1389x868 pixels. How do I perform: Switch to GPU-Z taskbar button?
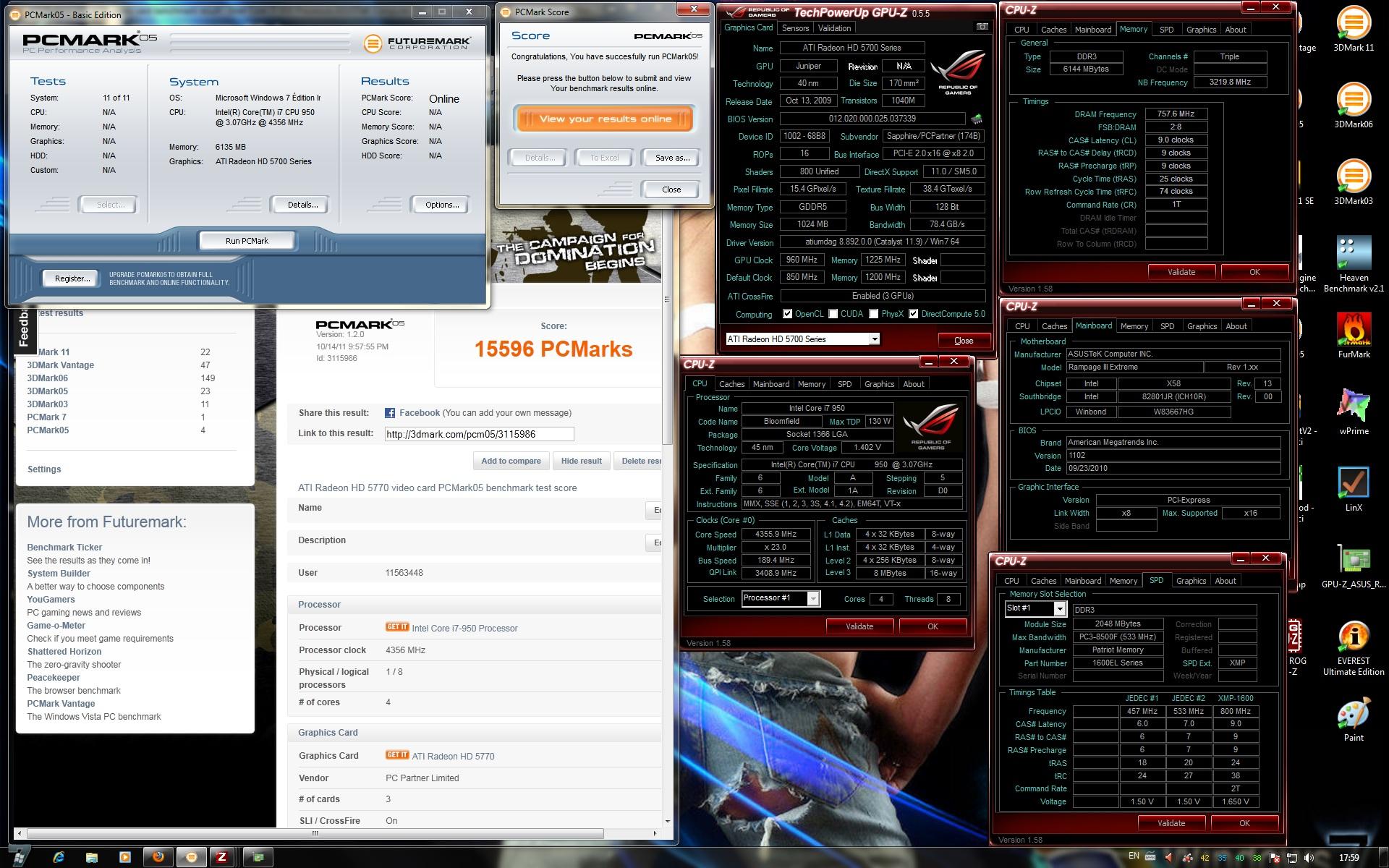[x=258, y=858]
